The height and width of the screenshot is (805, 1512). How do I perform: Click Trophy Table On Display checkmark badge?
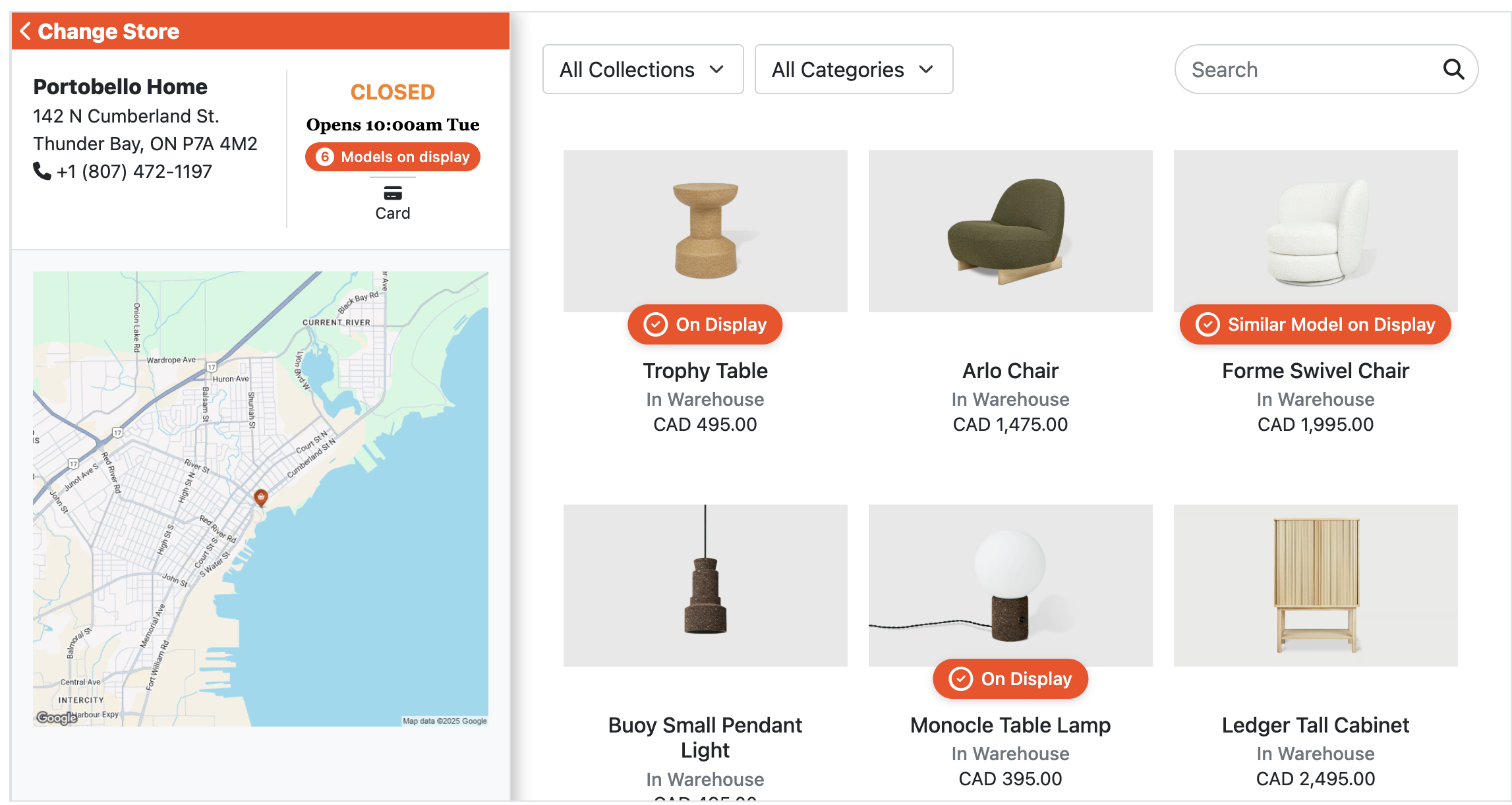(x=656, y=324)
